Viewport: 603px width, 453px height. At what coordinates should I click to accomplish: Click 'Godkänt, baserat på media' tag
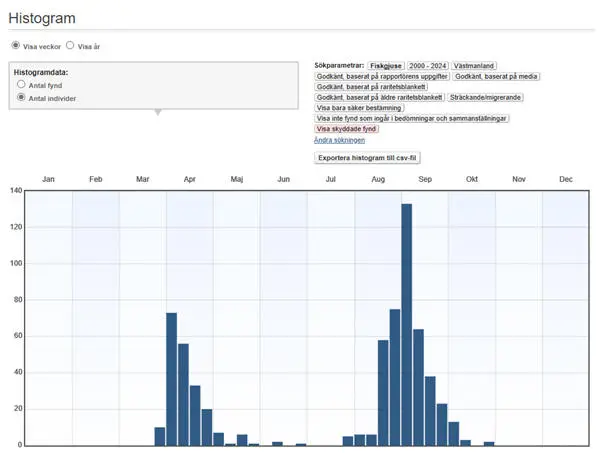(496, 76)
